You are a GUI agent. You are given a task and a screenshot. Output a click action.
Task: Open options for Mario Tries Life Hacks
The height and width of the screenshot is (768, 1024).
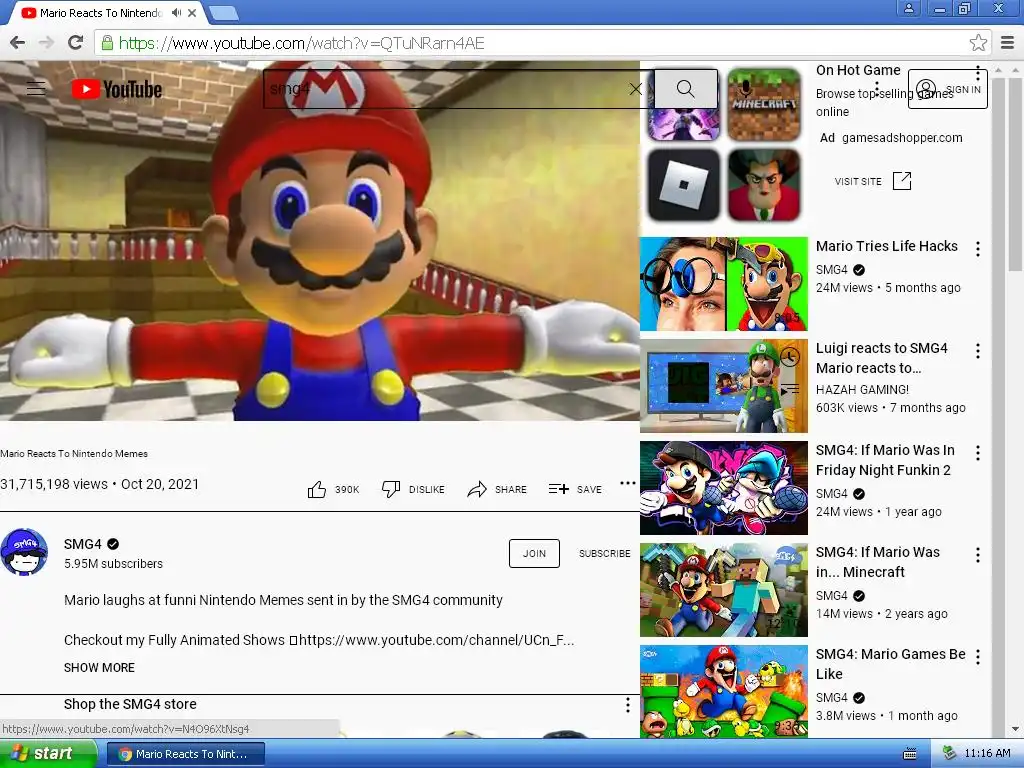[978, 248]
